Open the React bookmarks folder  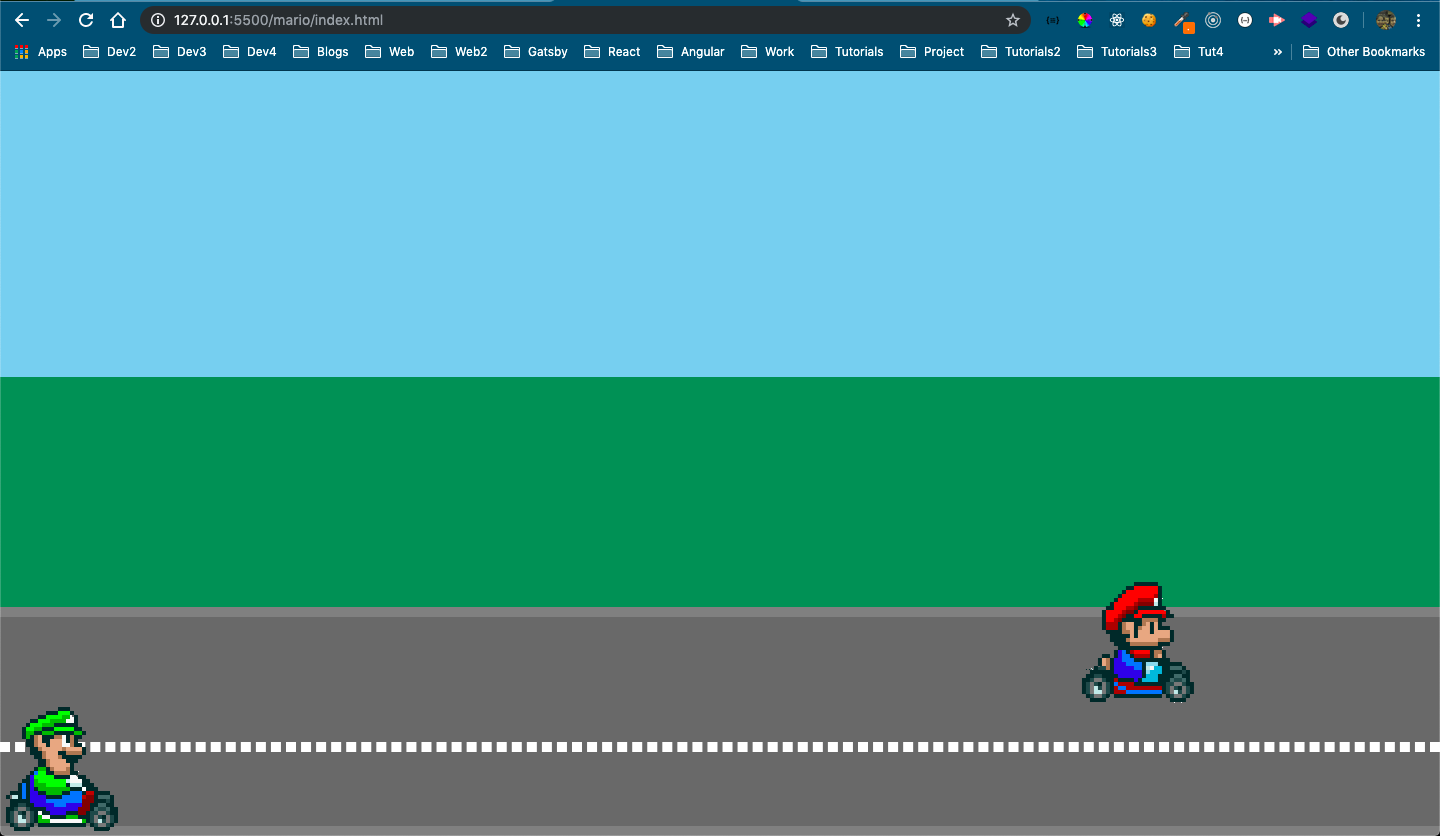[612, 52]
